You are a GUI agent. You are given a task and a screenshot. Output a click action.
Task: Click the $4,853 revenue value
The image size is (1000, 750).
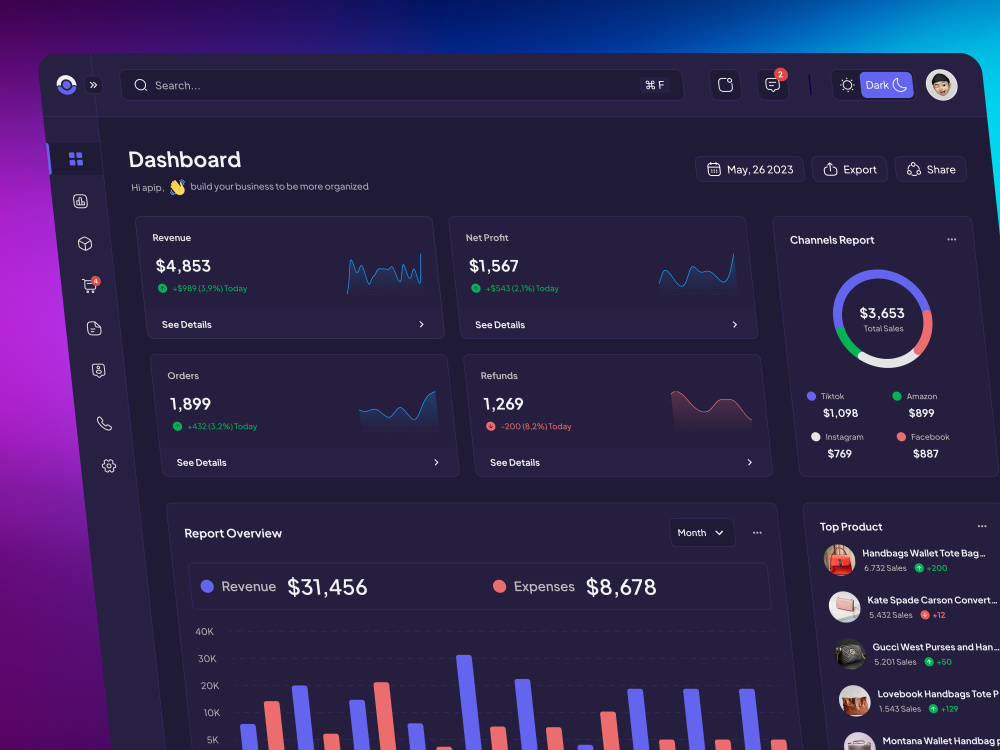pyautogui.click(x=183, y=265)
